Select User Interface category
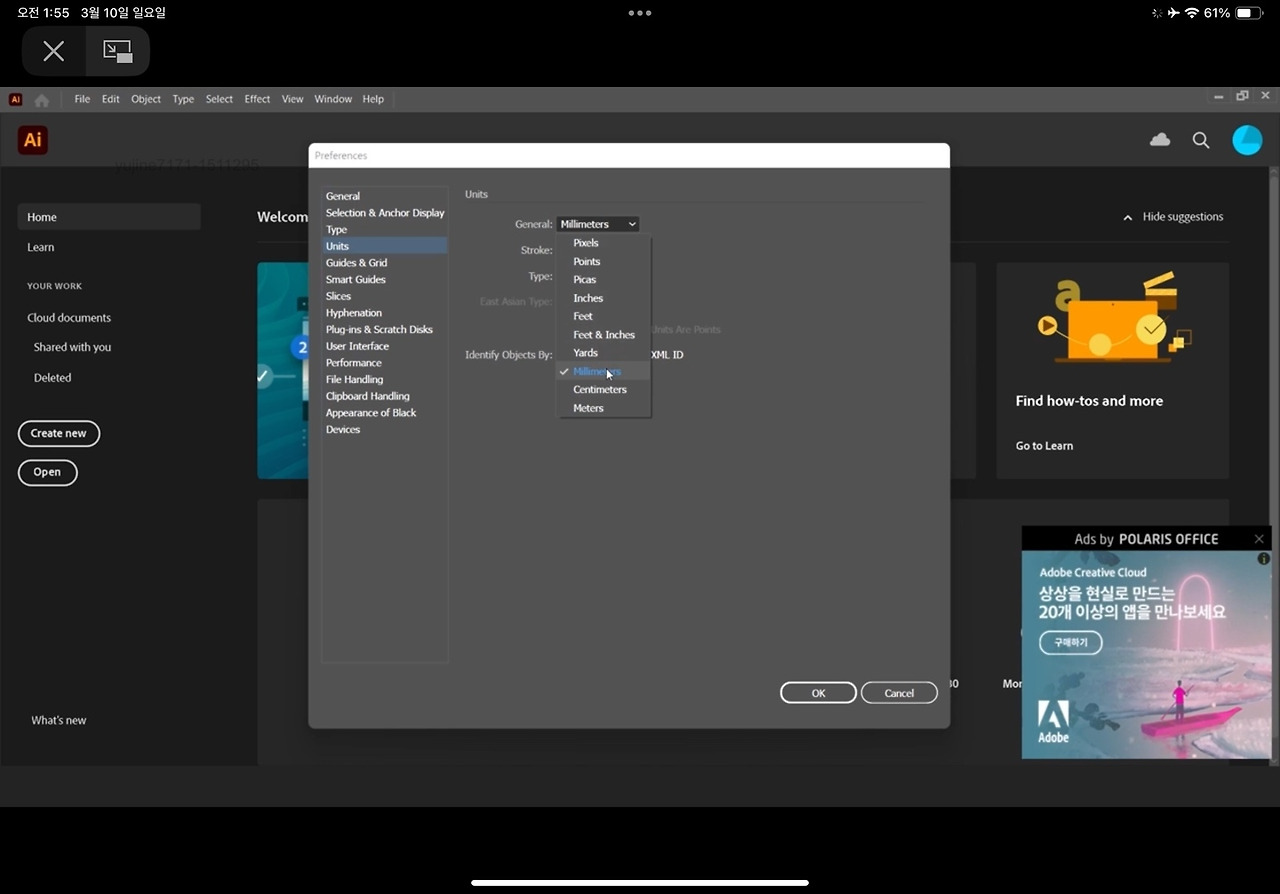 [384, 346]
